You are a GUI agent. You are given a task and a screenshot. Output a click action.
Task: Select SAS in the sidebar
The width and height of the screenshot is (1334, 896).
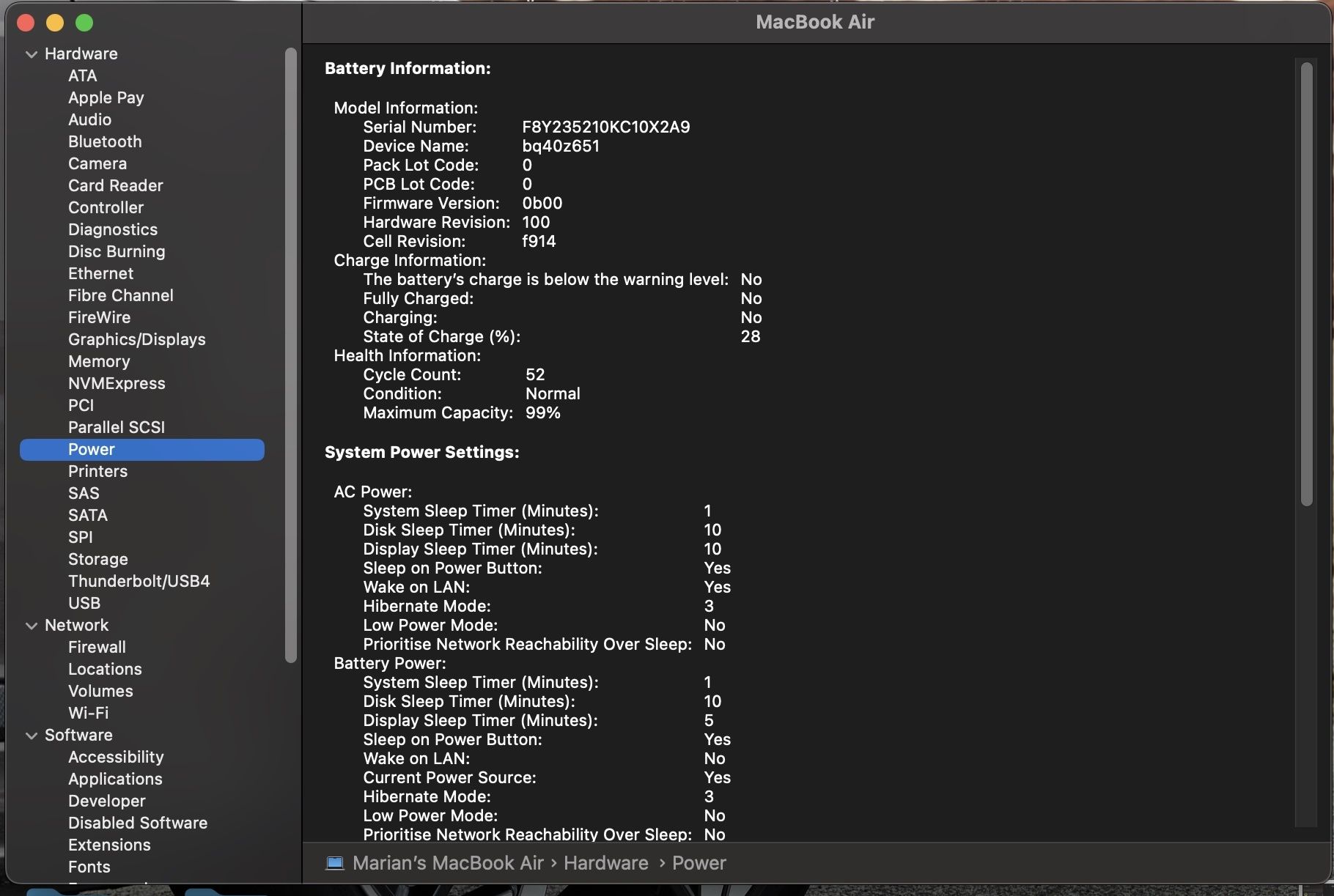(84, 493)
